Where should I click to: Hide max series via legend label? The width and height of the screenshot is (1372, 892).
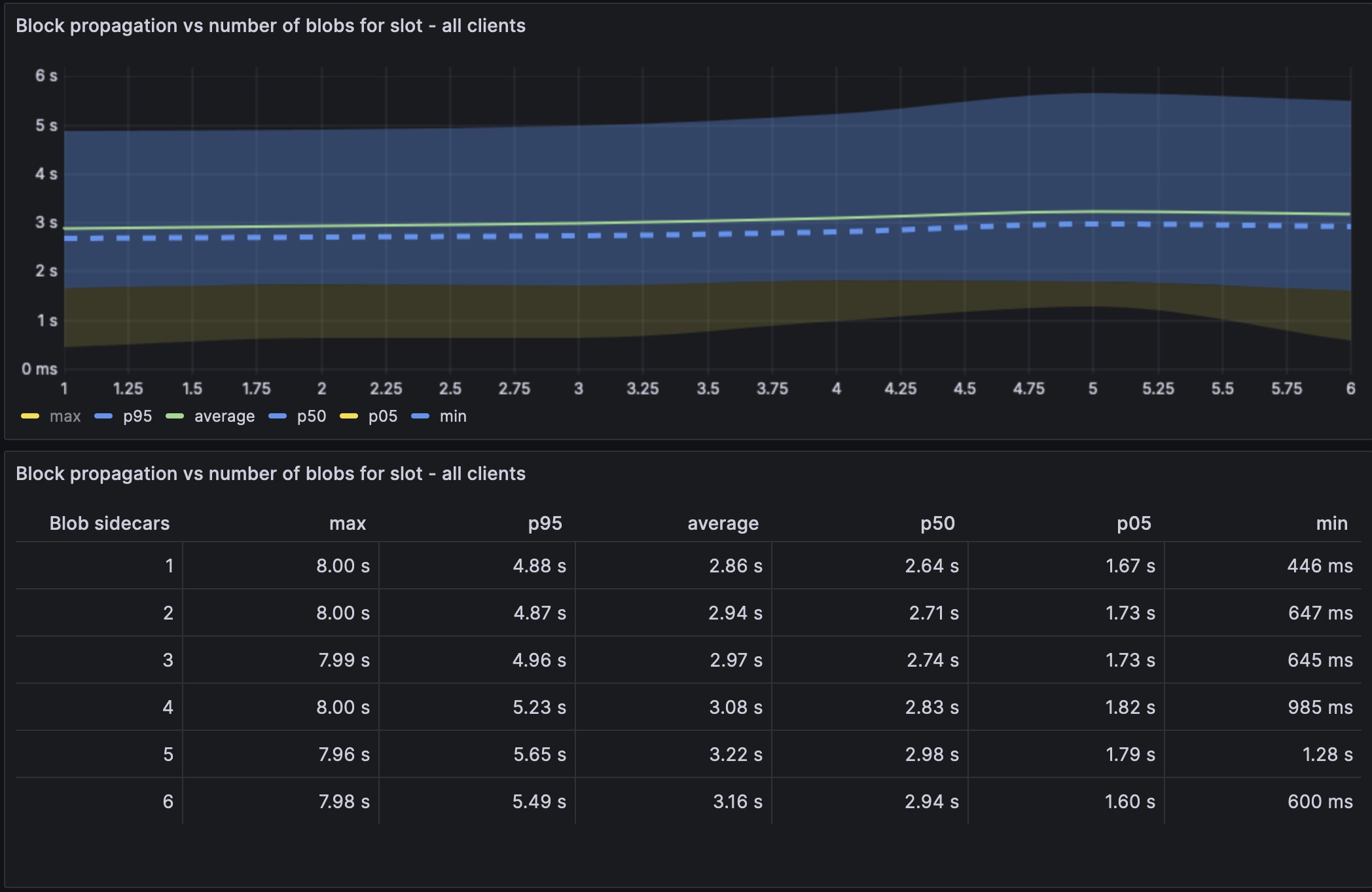tap(65, 417)
